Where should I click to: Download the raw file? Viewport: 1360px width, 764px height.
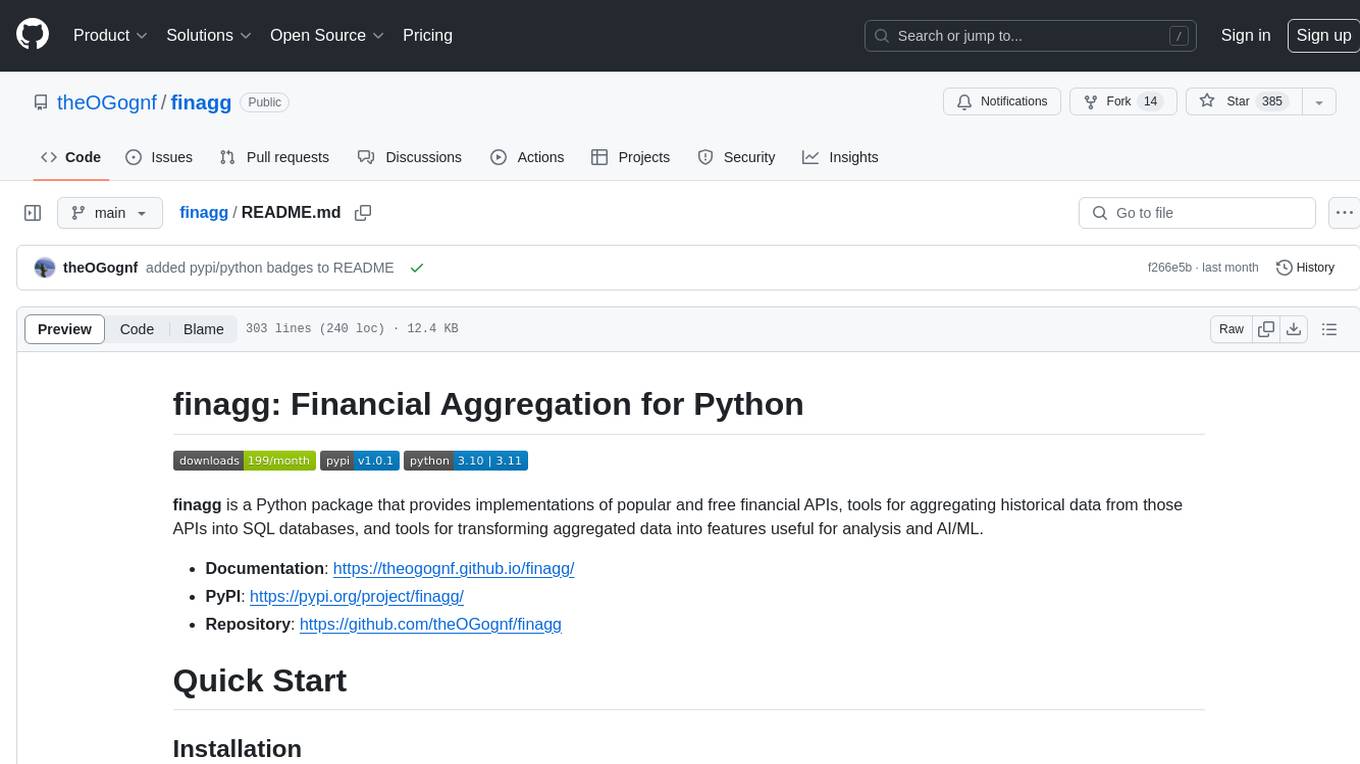coord(1294,329)
